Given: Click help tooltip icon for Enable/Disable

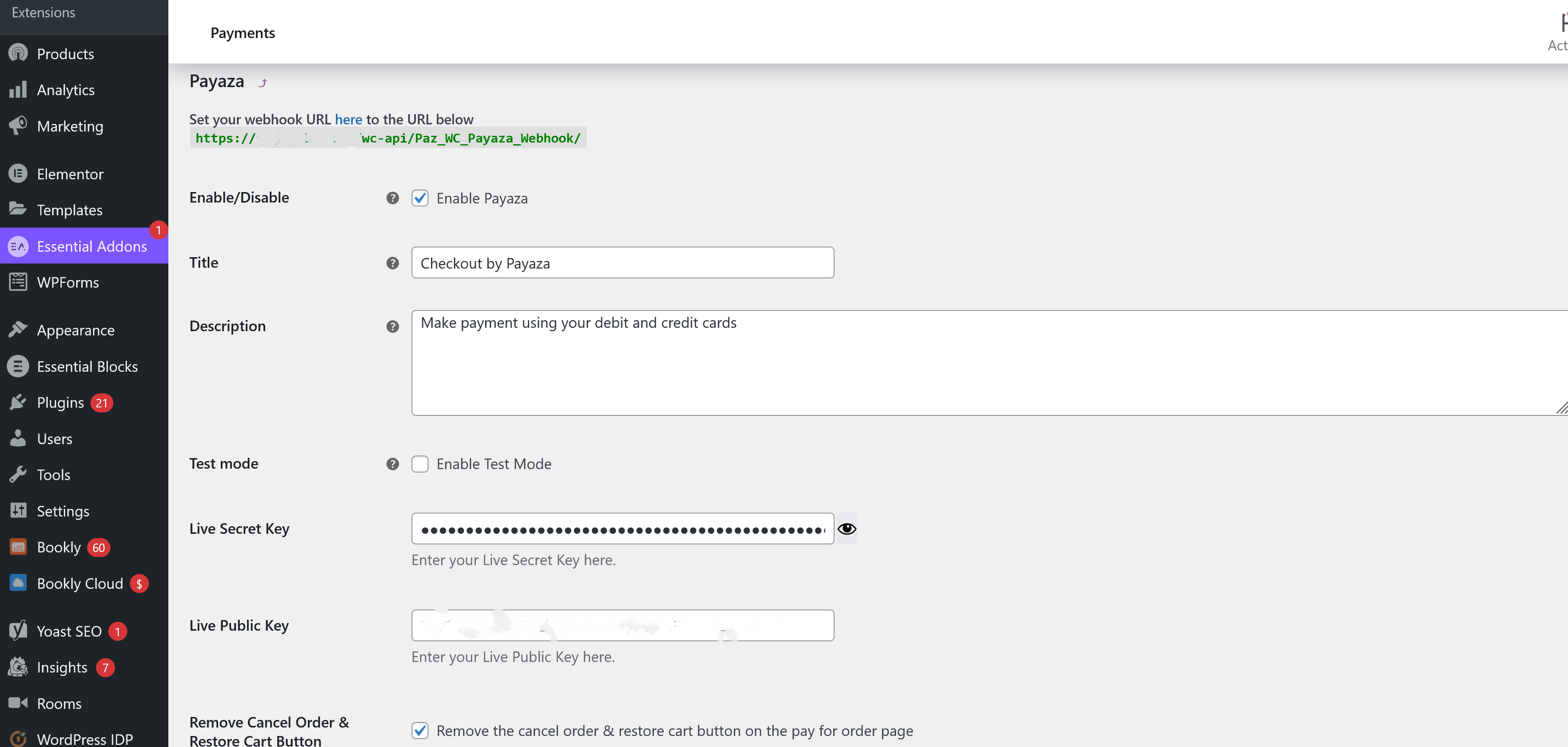Looking at the screenshot, I should coord(393,198).
